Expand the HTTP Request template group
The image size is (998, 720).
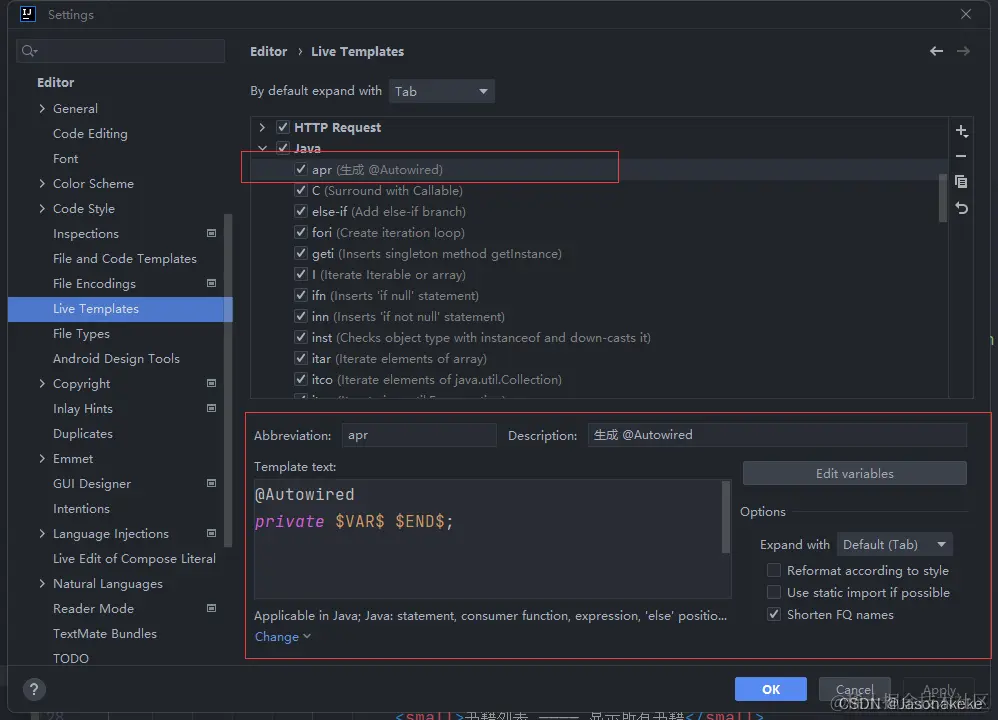[x=262, y=127]
